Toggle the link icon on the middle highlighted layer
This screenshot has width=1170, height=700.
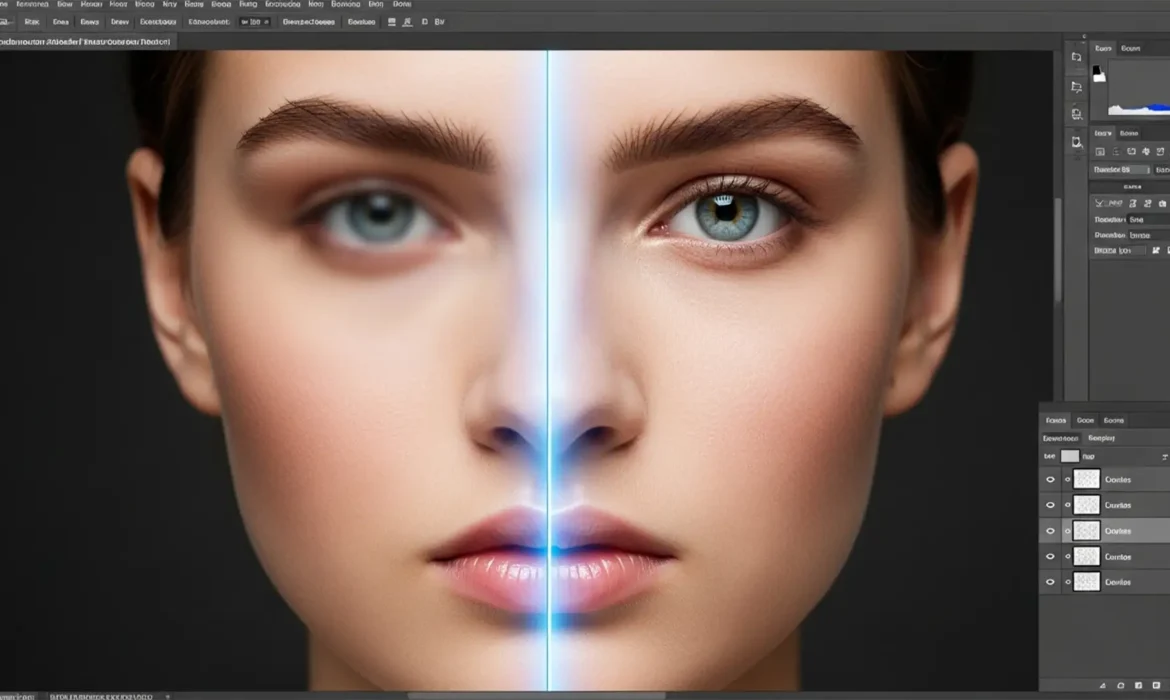coord(1068,529)
